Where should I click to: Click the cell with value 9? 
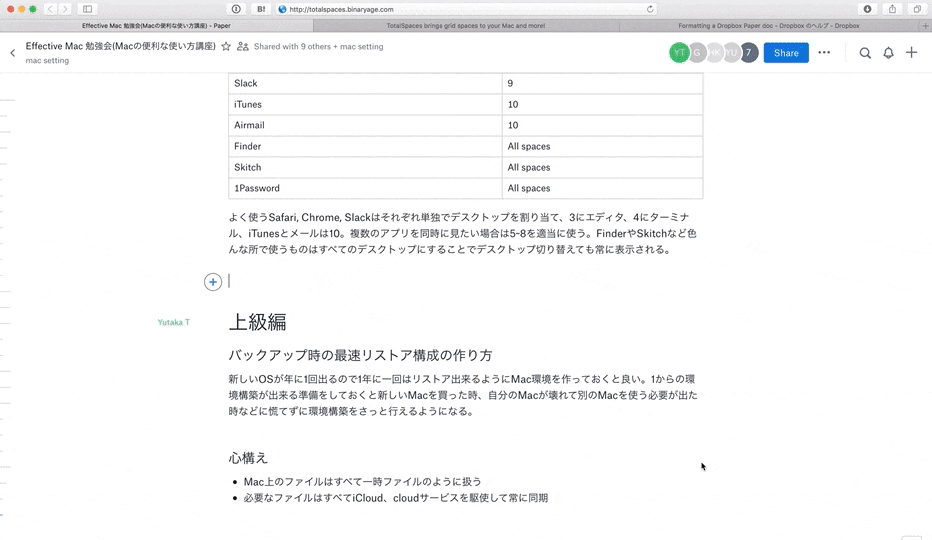click(603, 83)
